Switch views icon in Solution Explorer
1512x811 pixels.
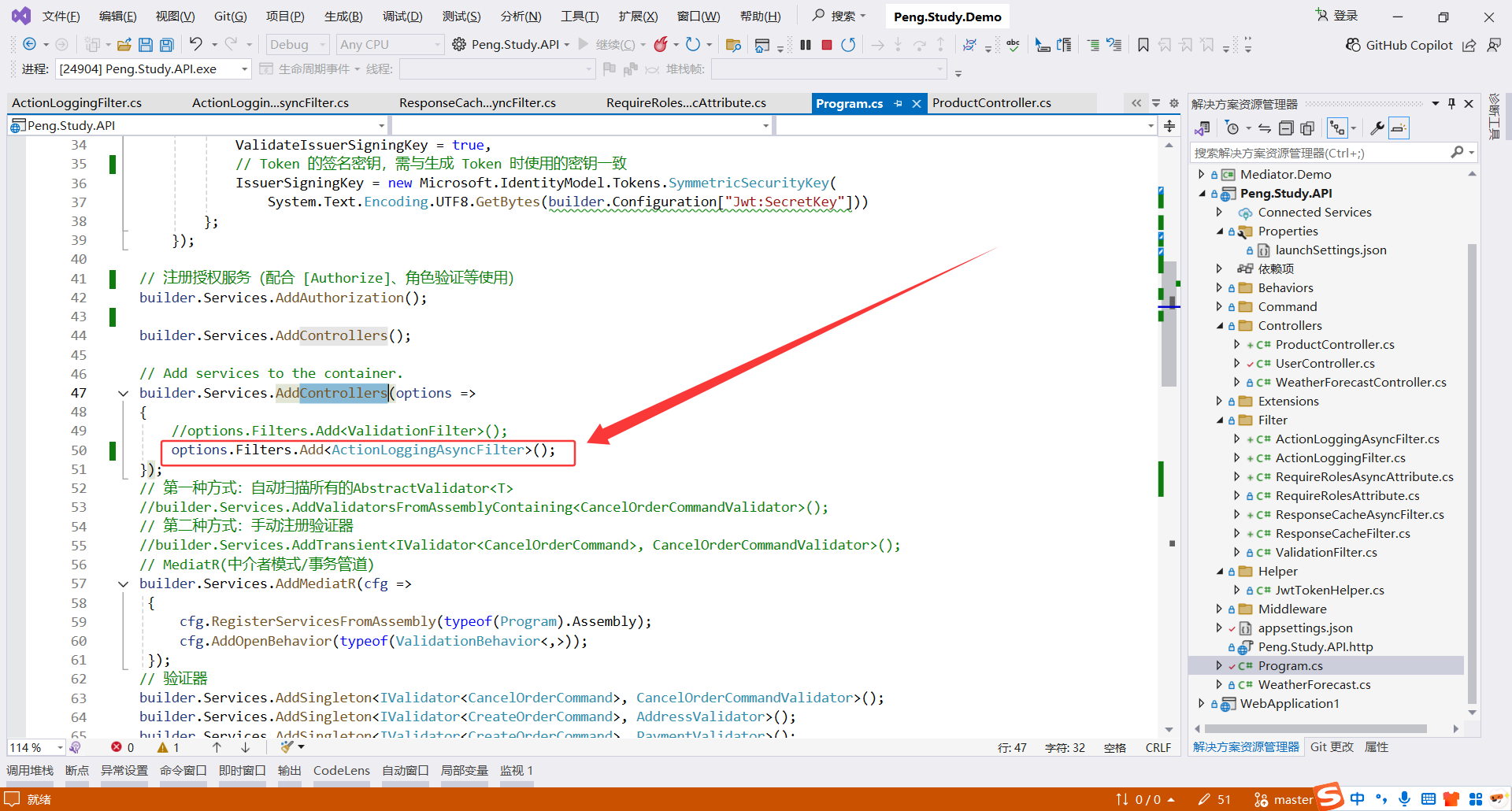click(x=1203, y=128)
